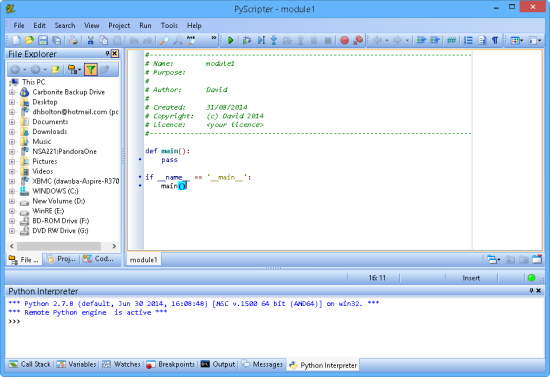Expand the Documents tree node
Screen dimensions: 550x377
click(12, 122)
